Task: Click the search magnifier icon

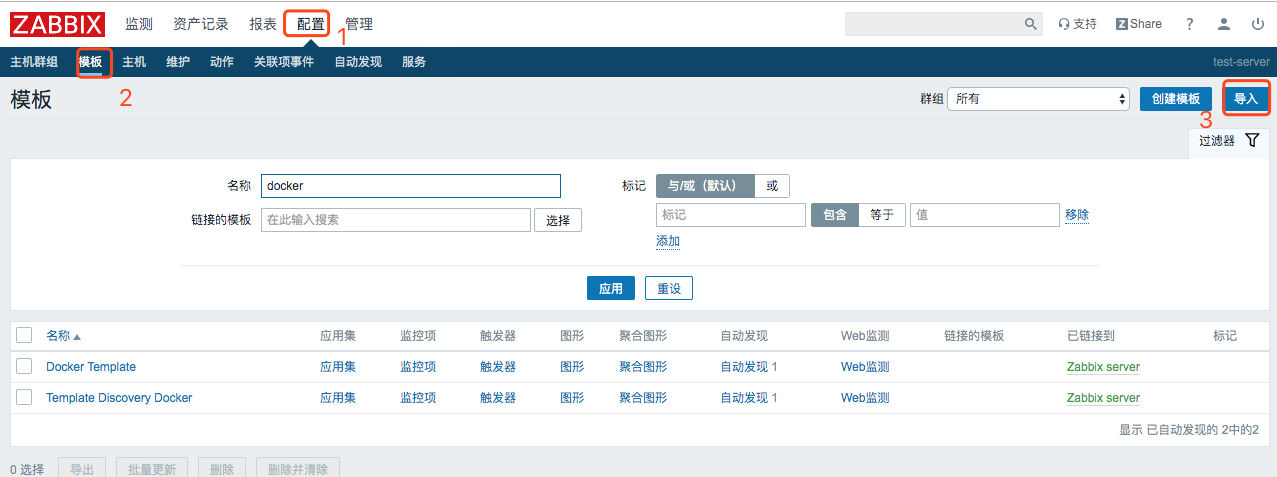Action: (1031, 24)
